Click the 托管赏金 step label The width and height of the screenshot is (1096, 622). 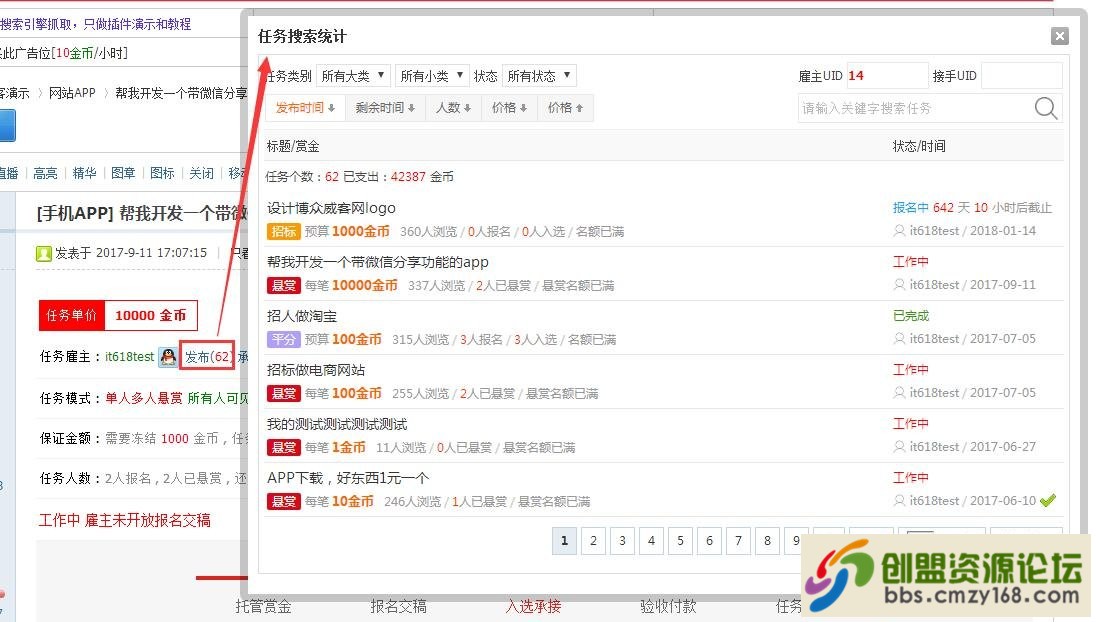click(x=264, y=607)
